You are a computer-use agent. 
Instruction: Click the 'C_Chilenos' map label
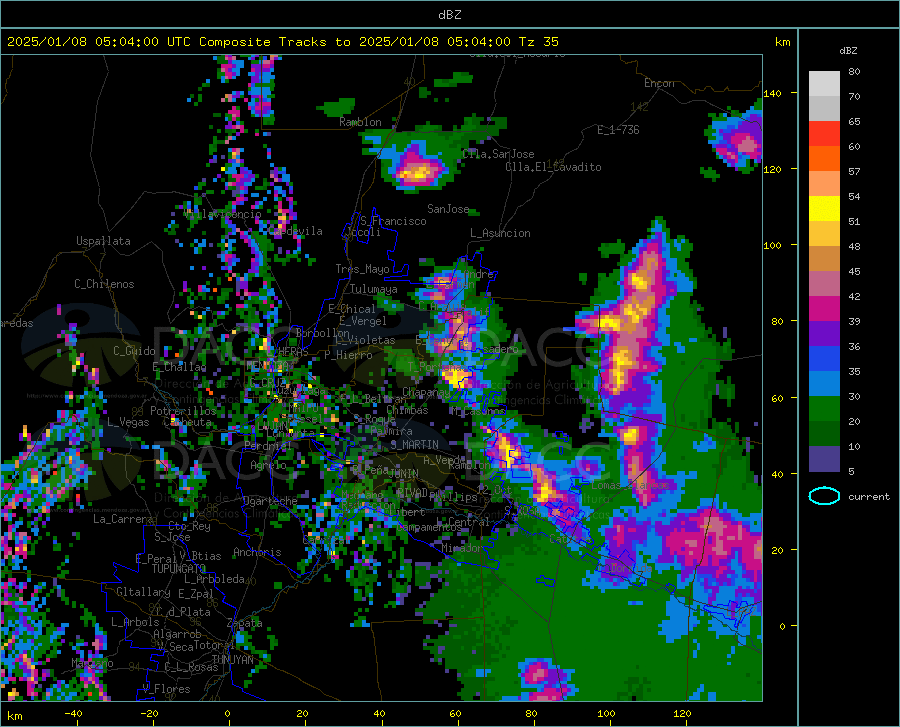point(104,284)
